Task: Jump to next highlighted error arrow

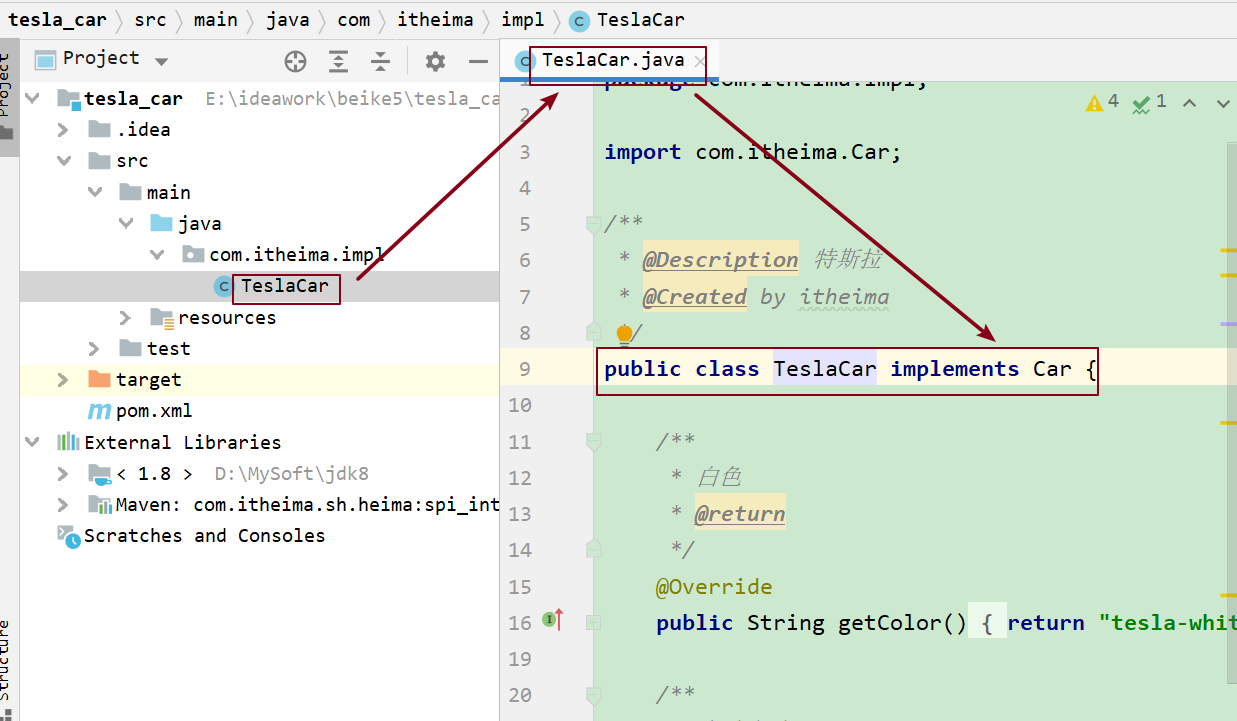Action: tap(1222, 102)
